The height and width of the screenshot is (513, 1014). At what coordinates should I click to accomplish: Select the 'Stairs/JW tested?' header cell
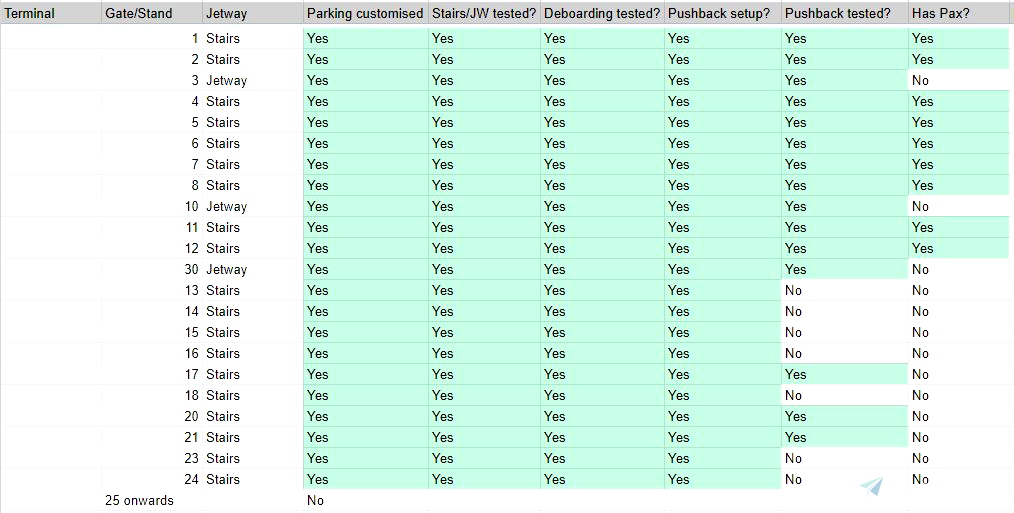(484, 14)
